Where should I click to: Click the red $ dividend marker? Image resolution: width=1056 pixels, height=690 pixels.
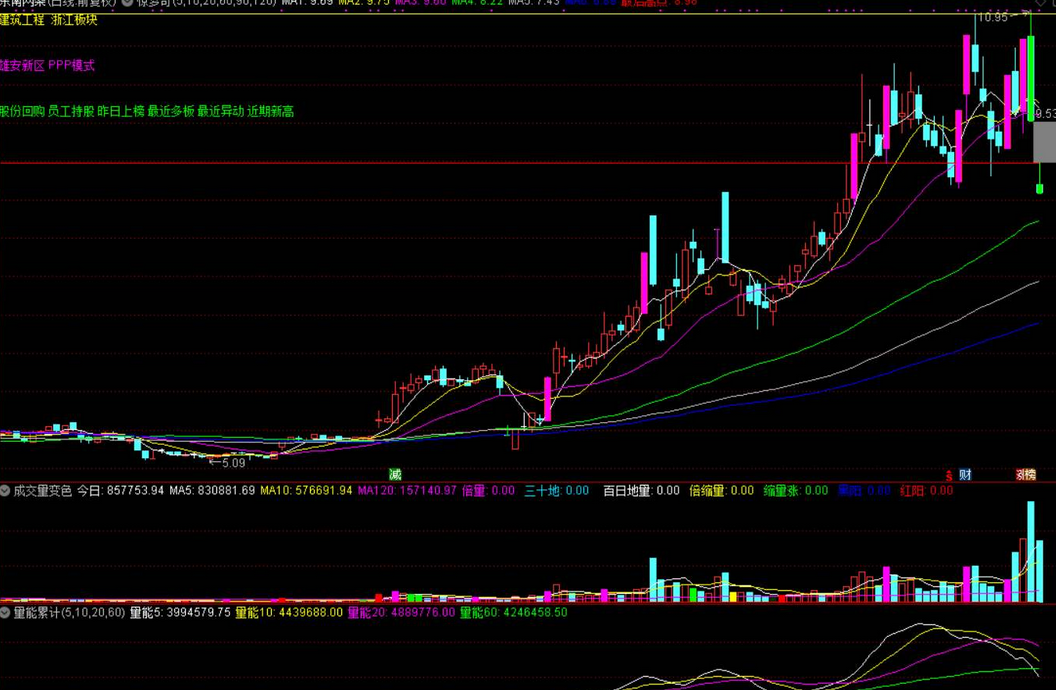coord(949,476)
